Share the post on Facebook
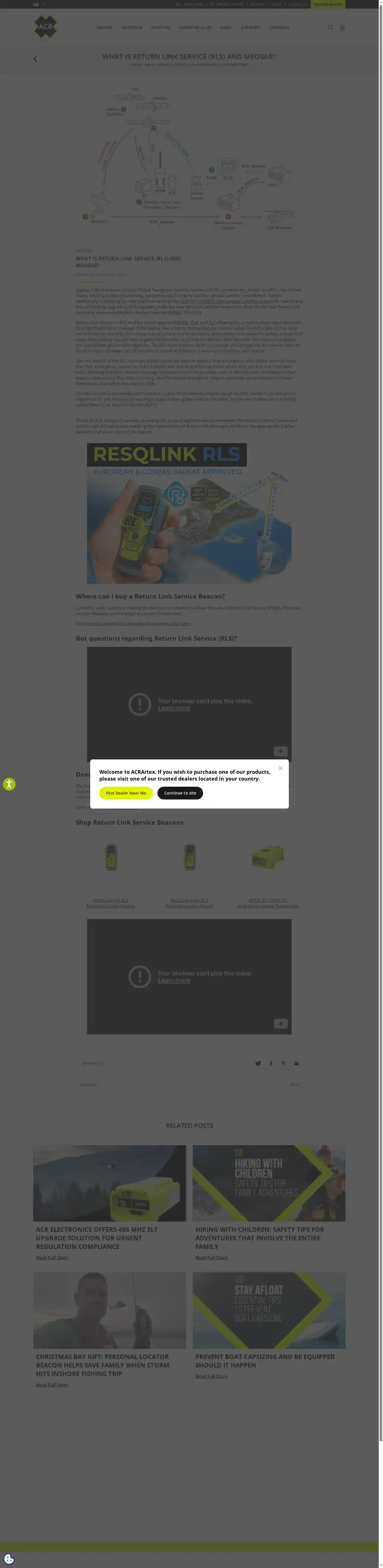383x1568 pixels. [271, 1063]
